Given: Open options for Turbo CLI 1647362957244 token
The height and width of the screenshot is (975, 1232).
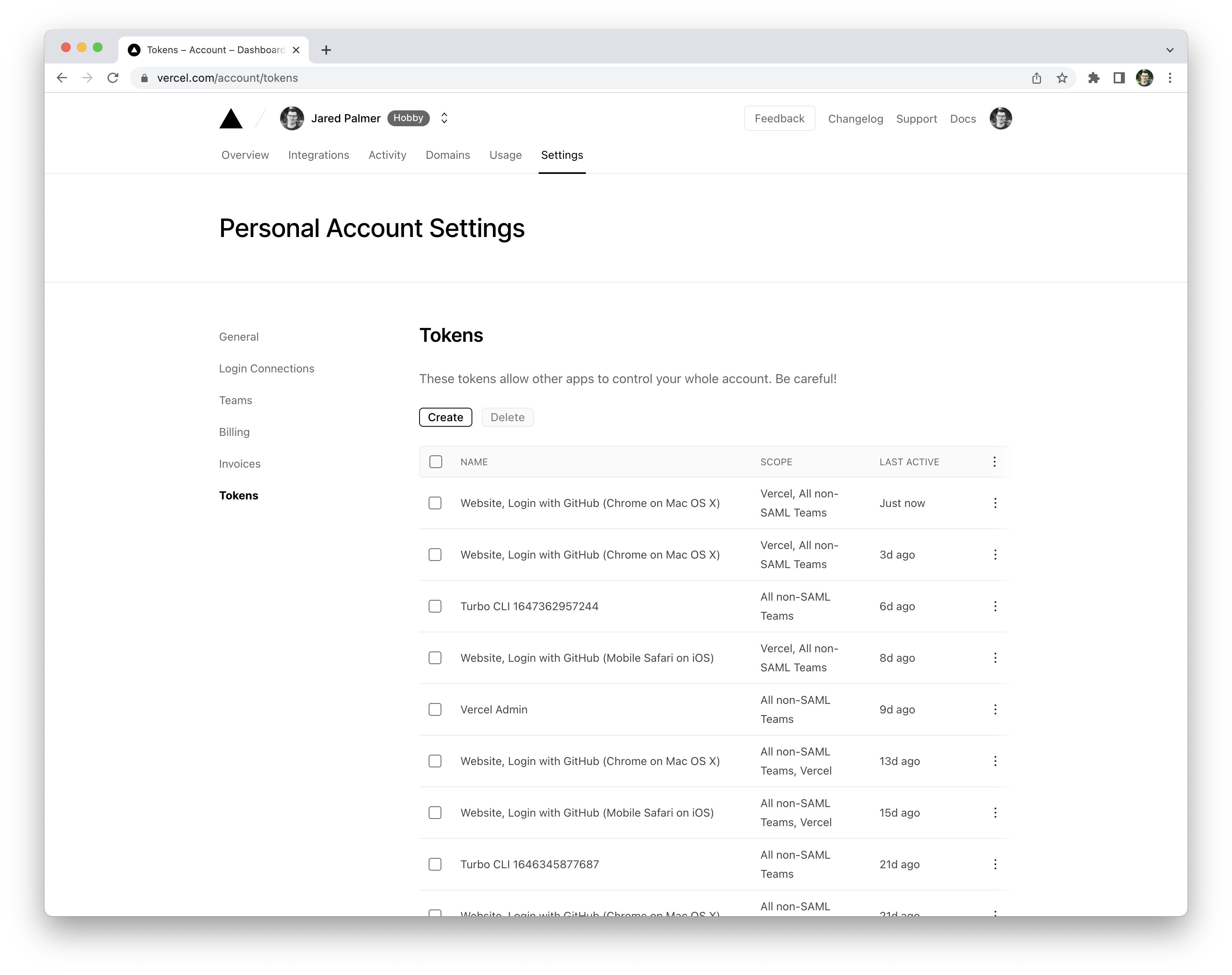Looking at the screenshot, I should coord(995,606).
